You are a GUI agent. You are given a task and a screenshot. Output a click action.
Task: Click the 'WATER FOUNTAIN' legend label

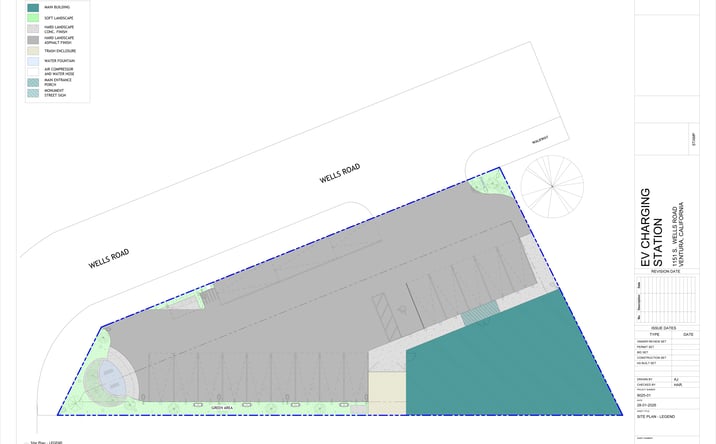pyautogui.click(x=59, y=61)
